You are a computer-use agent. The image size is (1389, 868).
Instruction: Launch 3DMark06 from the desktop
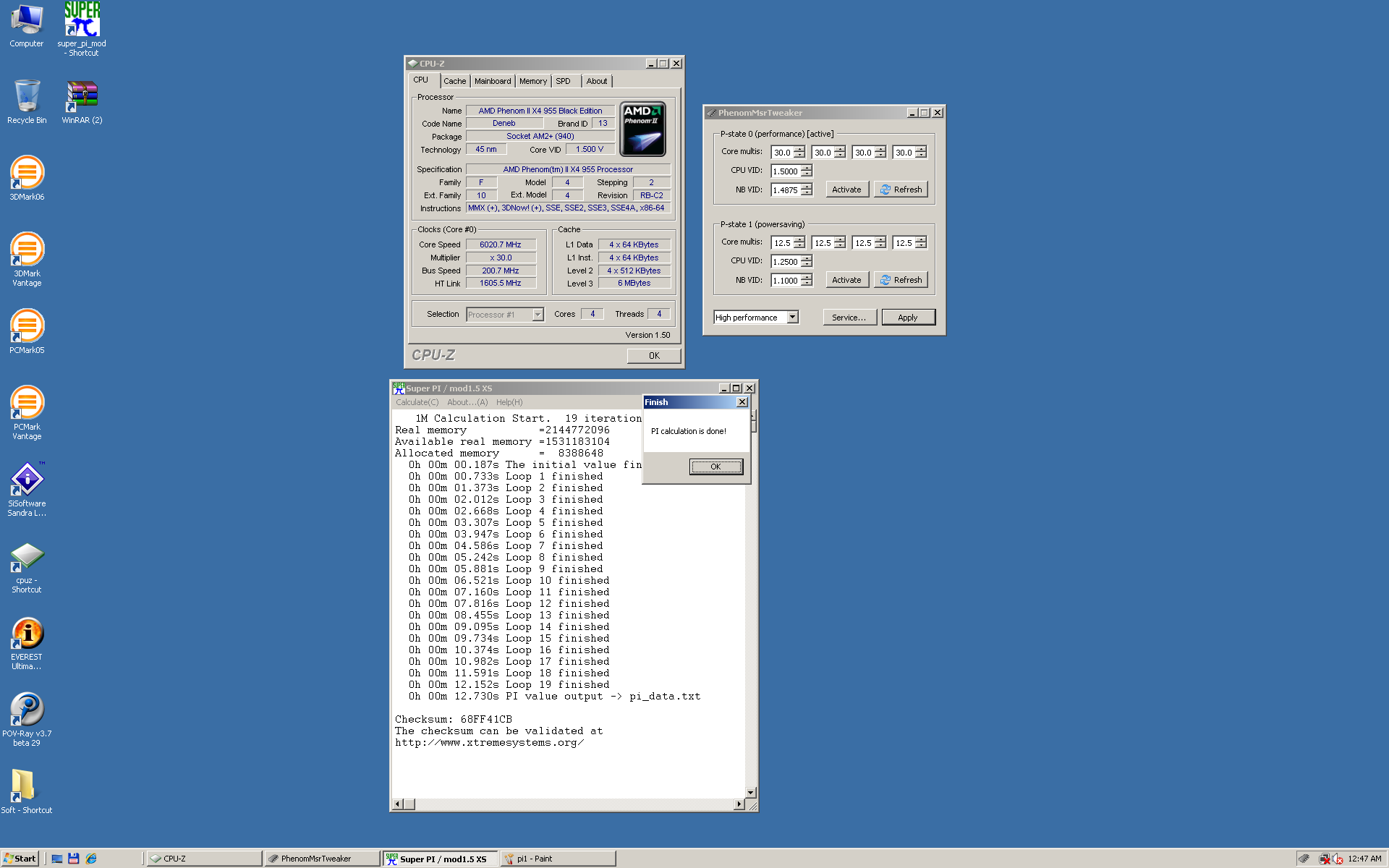27,178
